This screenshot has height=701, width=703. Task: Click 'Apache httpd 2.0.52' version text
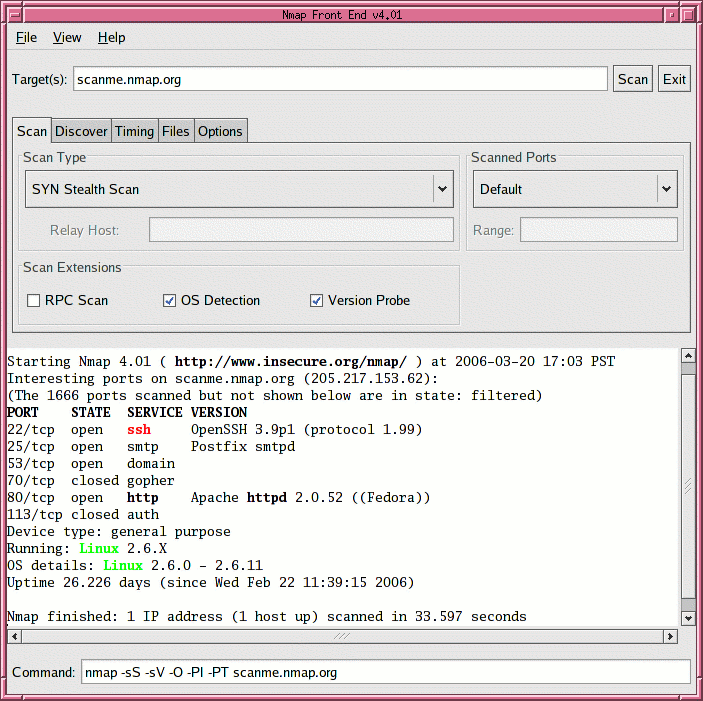tap(267, 498)
